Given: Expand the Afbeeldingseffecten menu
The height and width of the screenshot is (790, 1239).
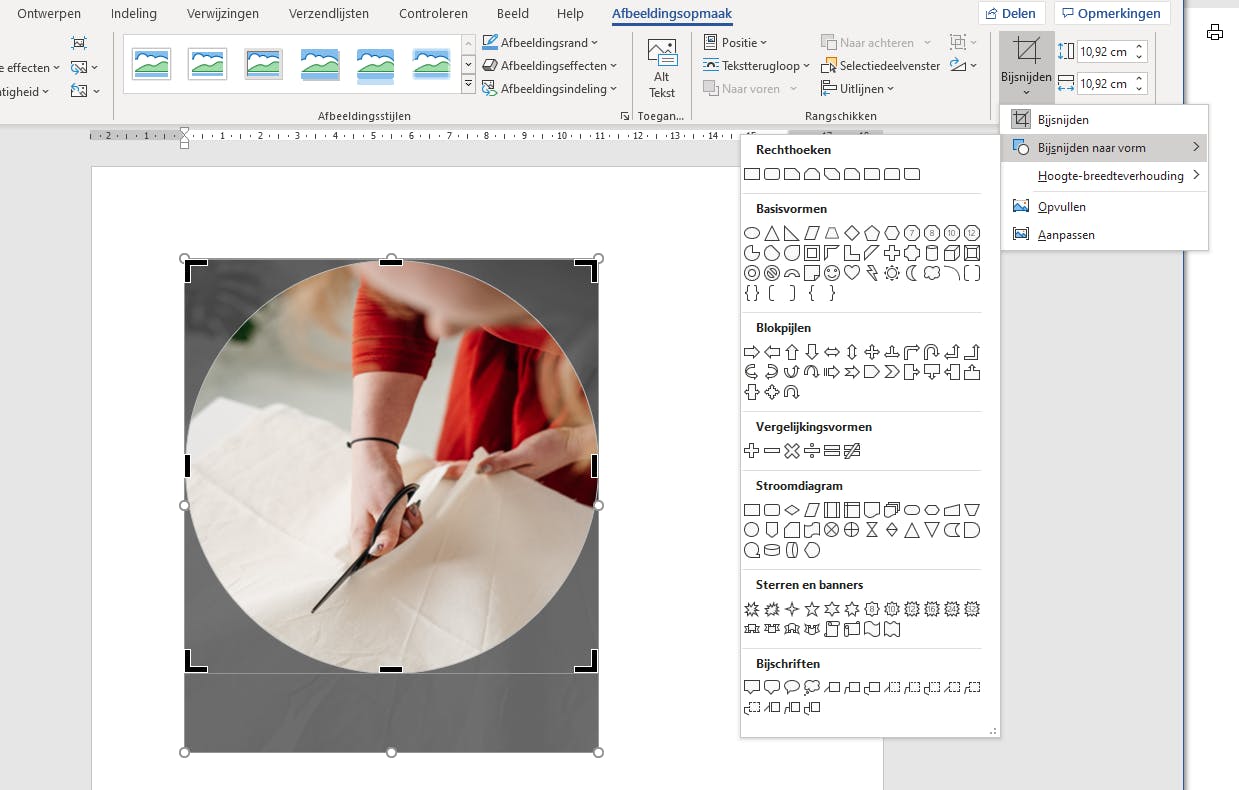Looking at the screenshot, I should pos(550,66).
